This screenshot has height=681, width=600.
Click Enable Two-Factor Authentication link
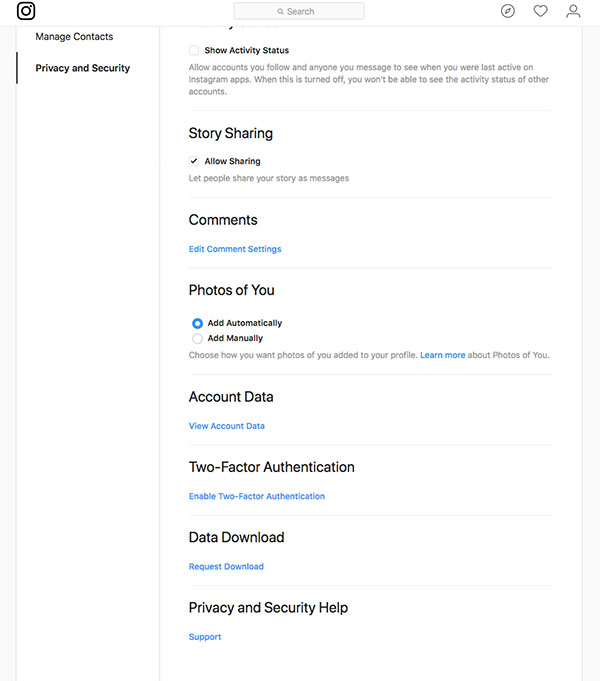(257, 496)
